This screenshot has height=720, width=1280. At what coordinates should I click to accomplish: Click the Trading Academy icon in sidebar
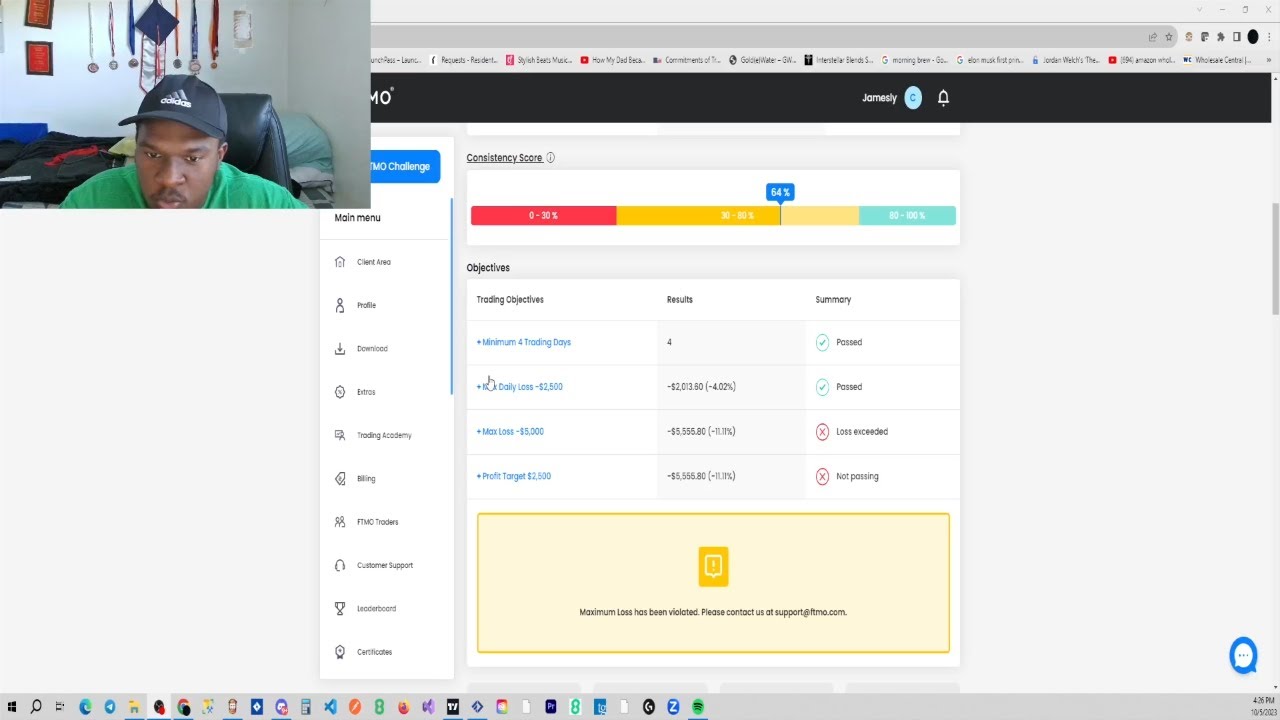coord(340,435)
